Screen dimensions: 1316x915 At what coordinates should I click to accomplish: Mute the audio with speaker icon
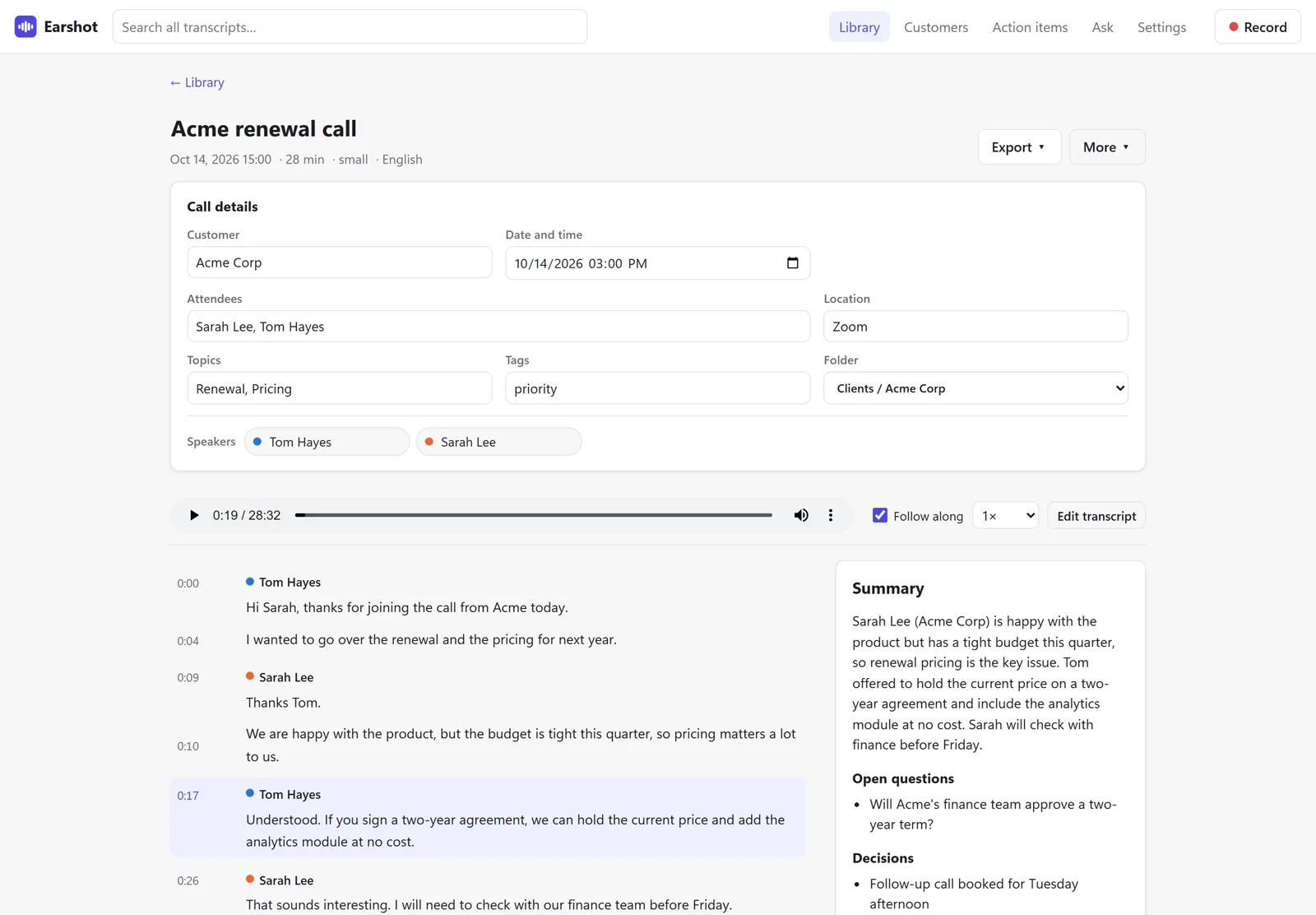click(801, 515)
